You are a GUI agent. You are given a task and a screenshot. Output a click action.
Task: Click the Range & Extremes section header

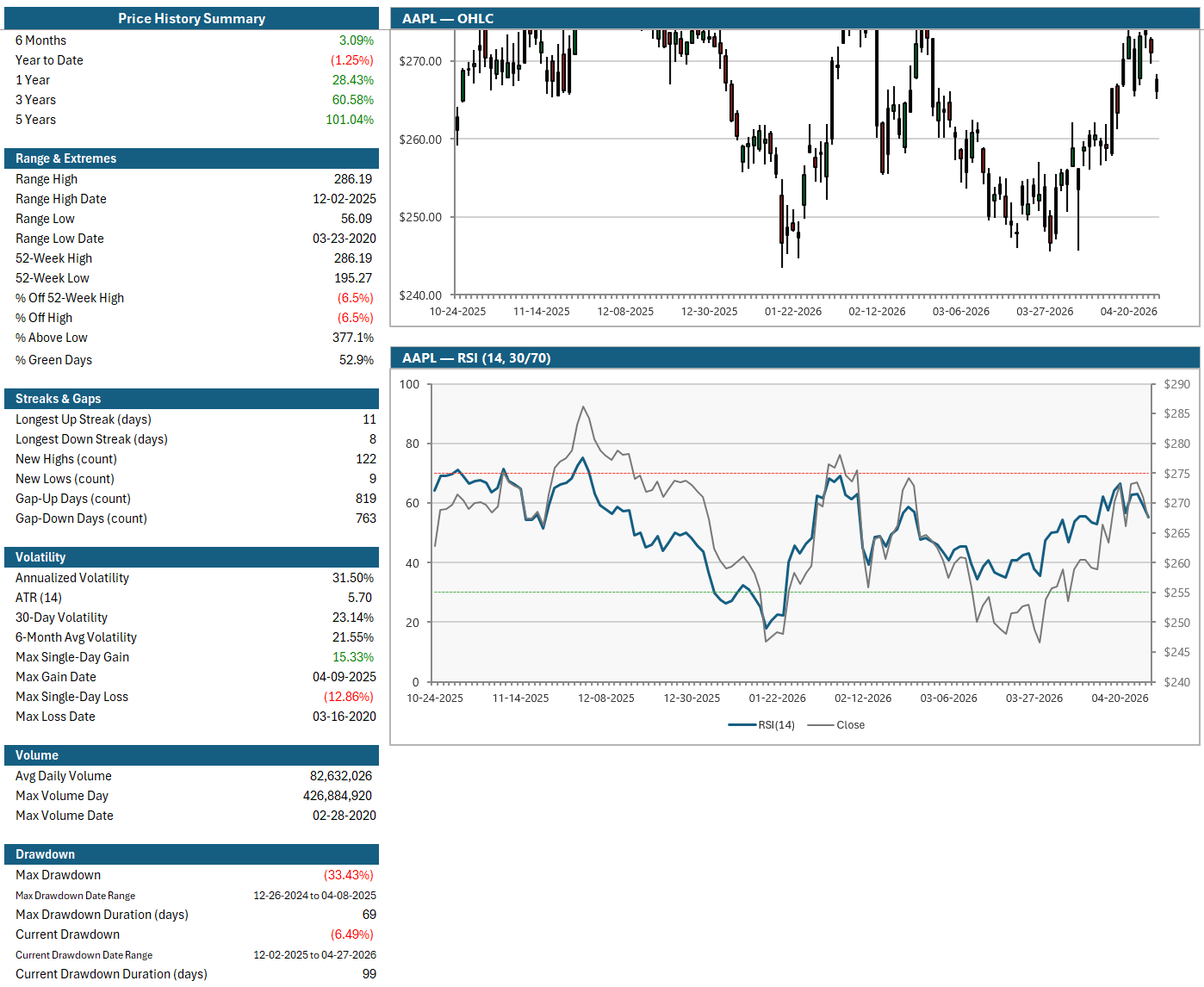coord(191,158)
